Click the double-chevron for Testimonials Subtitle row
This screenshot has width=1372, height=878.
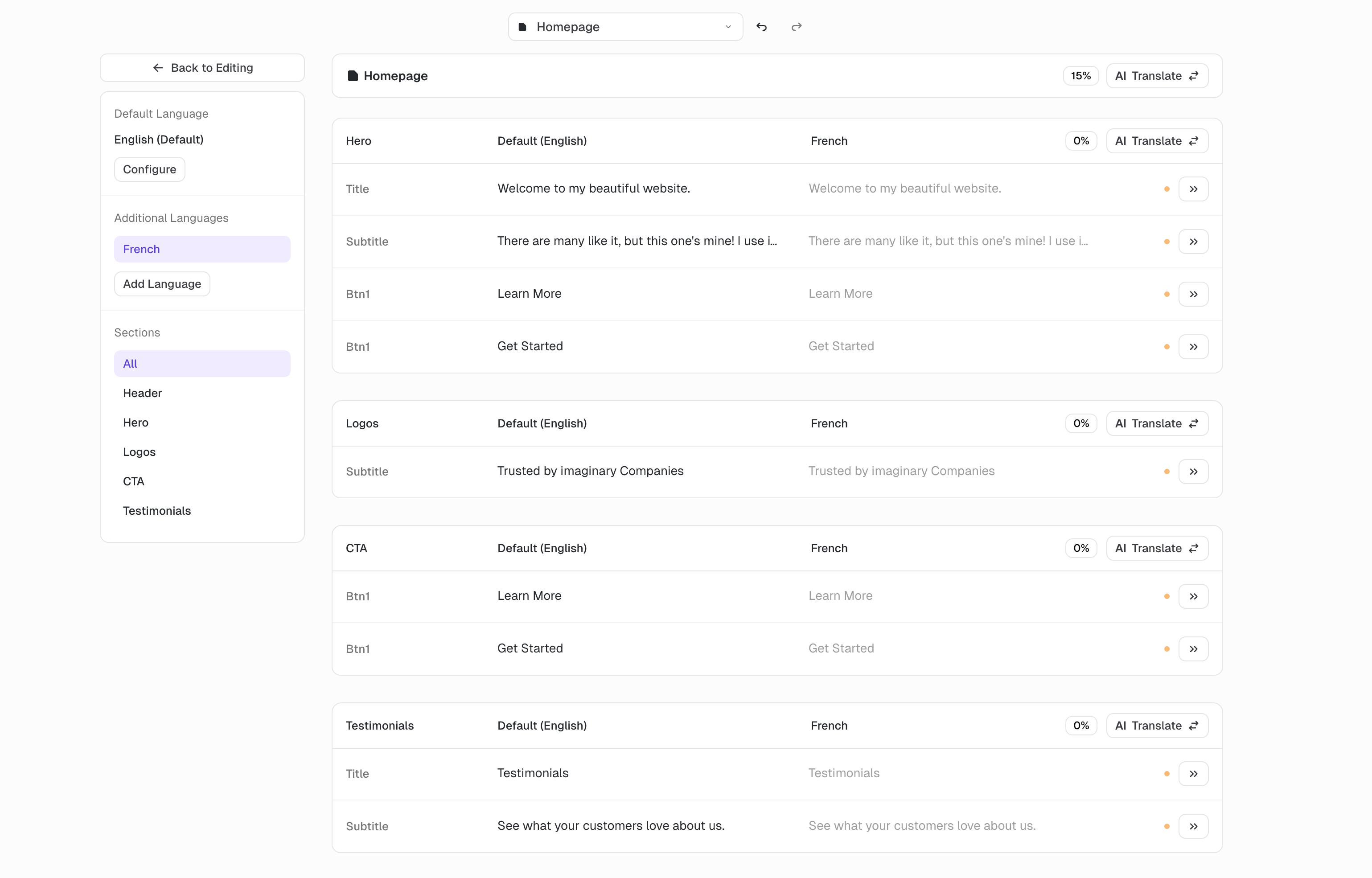click(1193, 826)
